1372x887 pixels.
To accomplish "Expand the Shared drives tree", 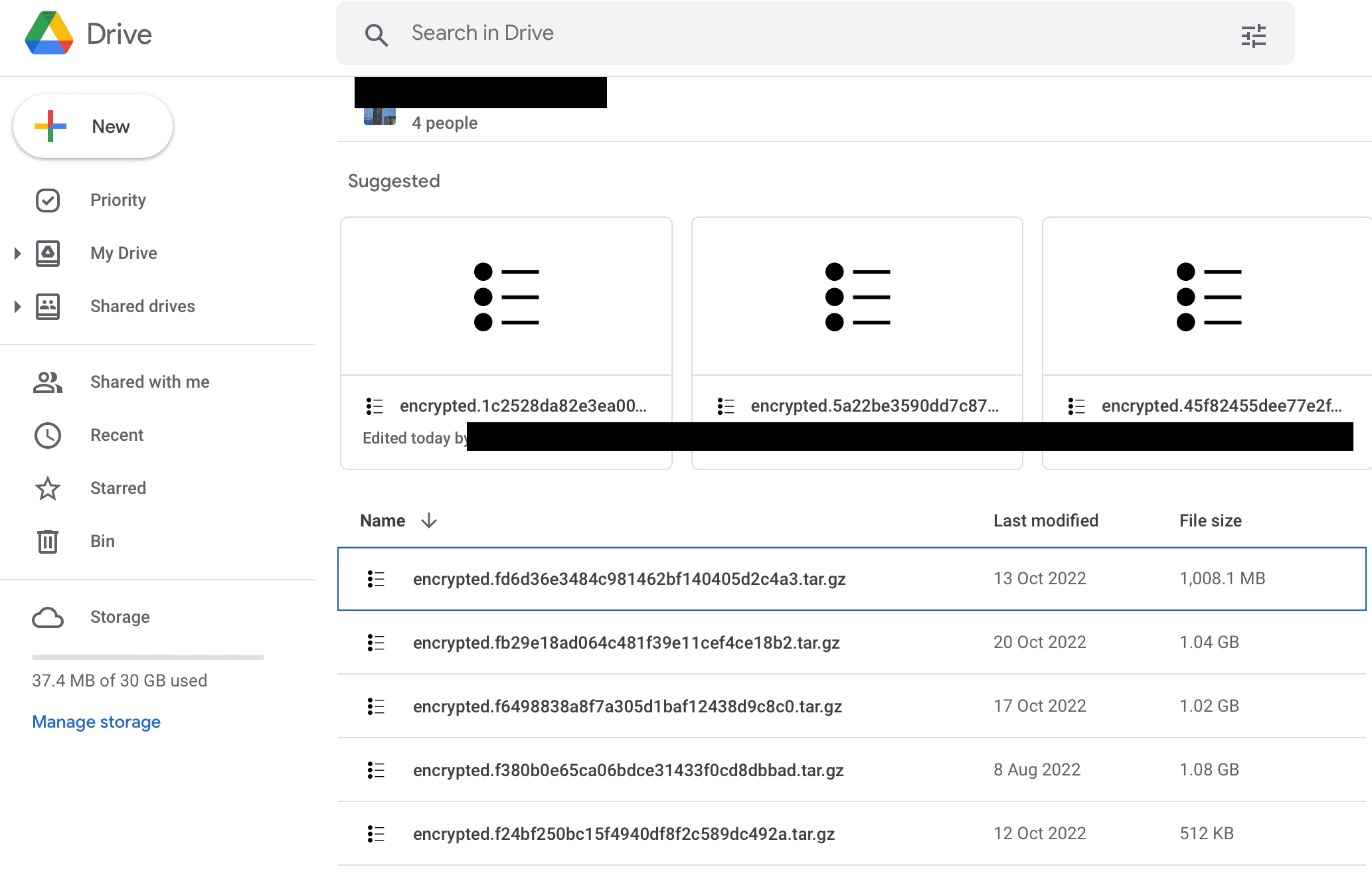I will (18, 307).
